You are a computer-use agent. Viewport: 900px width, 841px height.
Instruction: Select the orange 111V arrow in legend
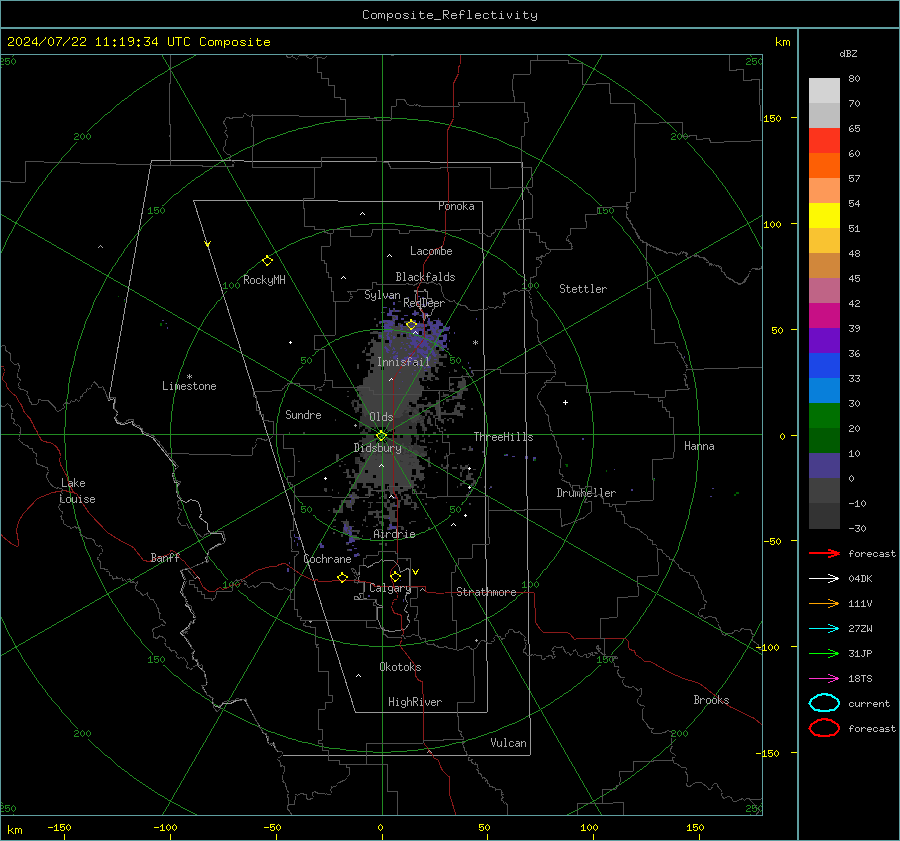pos(824,603)
